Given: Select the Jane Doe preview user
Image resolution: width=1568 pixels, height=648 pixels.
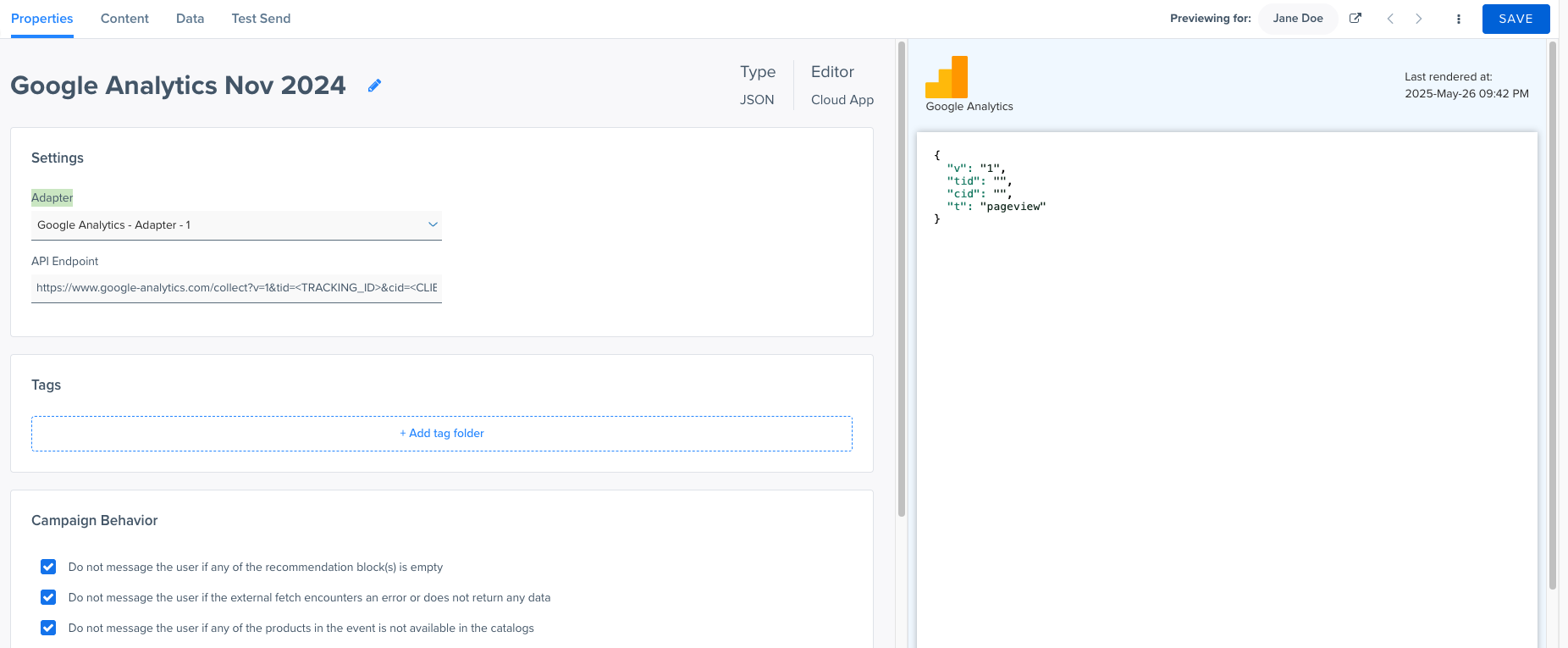Looking at the screenshot, I should (1298, 19).
